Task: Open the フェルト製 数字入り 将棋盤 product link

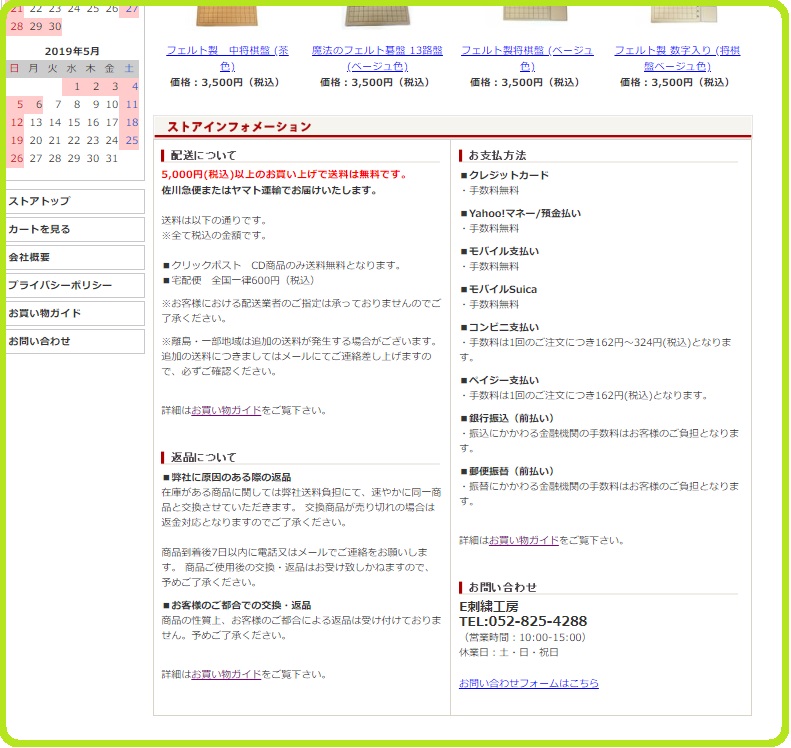Action: click(x=677, y=58)
